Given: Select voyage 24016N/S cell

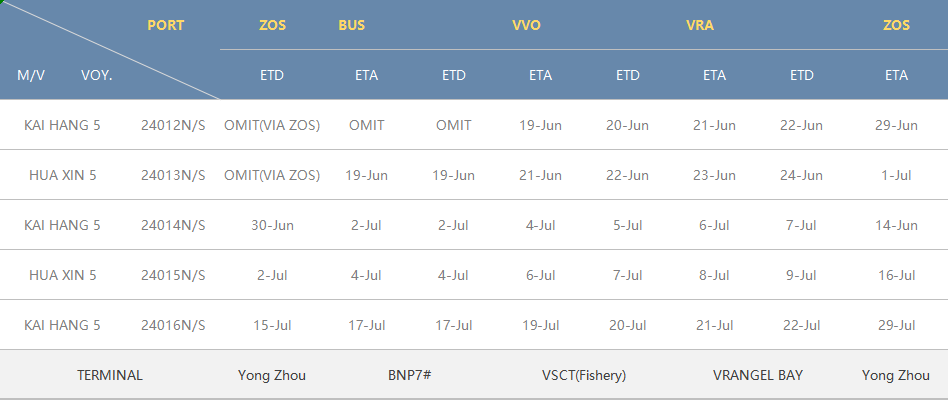Looking at the screenshot, I should pyautogui.click(x=173, y=326).
